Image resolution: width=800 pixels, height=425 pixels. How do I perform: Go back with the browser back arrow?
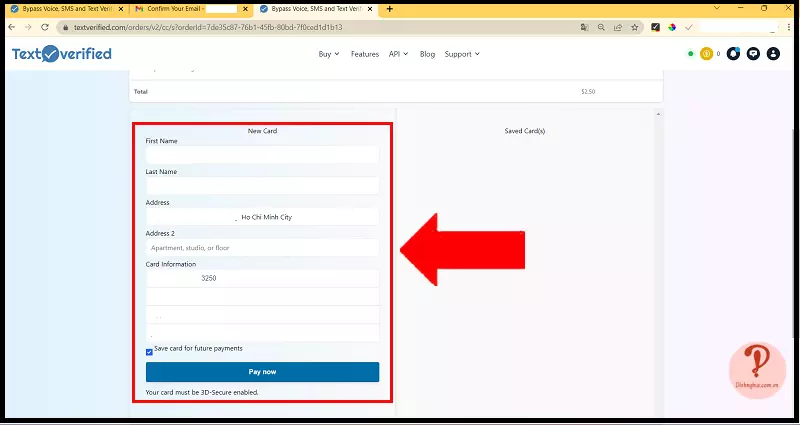[x=12, y=28]
